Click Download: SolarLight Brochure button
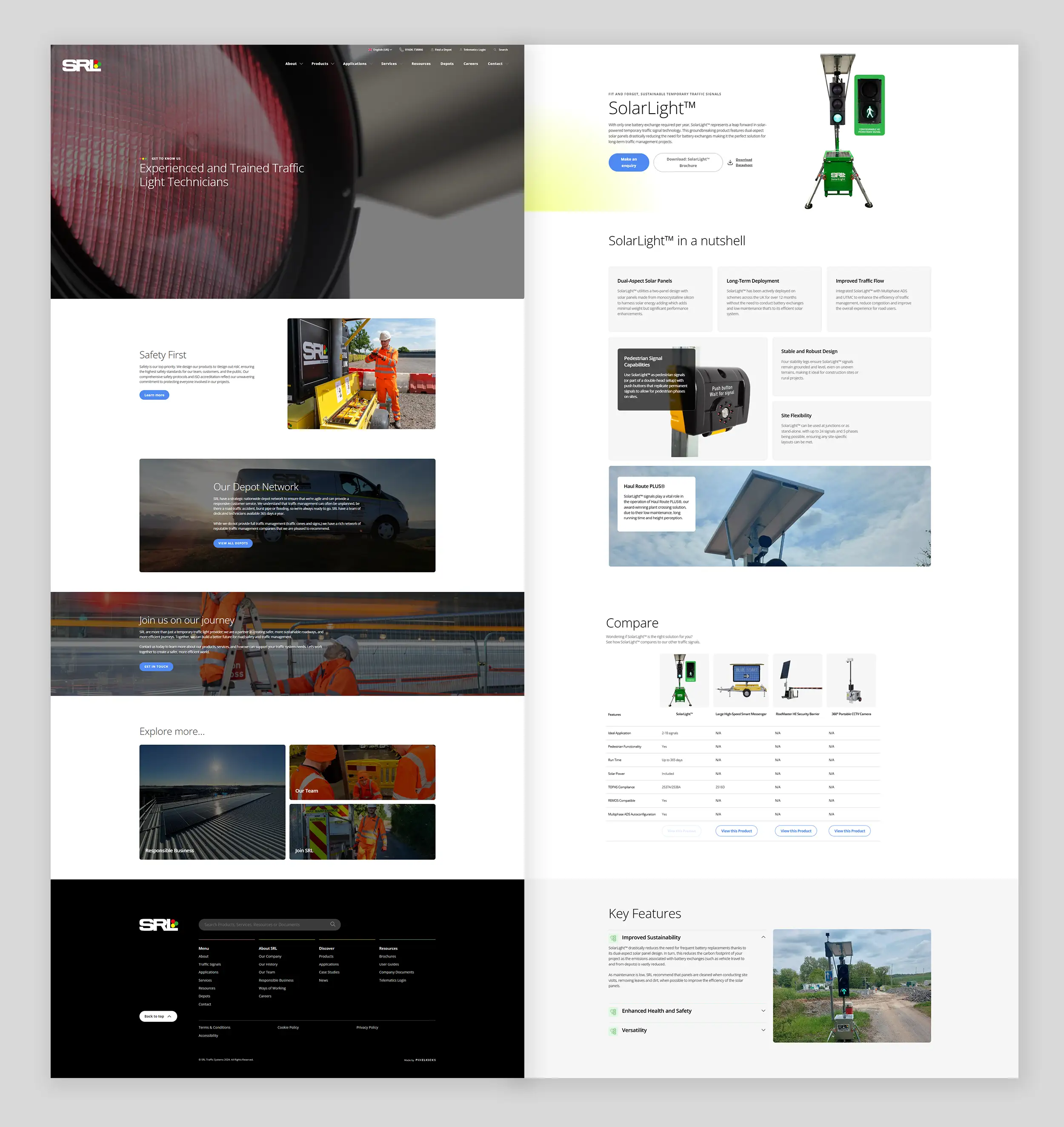Screen dimensions: 1064x1127 click(x=688, y=163)
